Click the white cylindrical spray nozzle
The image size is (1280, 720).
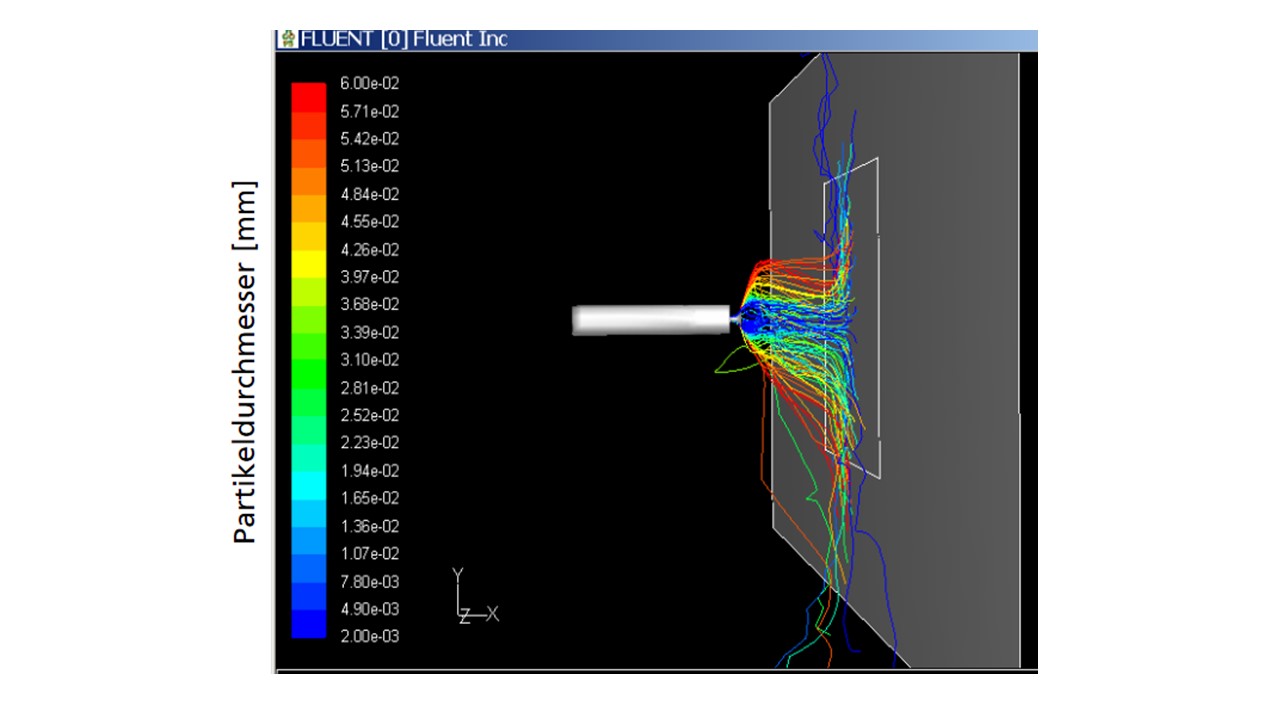tap(652, 320)
